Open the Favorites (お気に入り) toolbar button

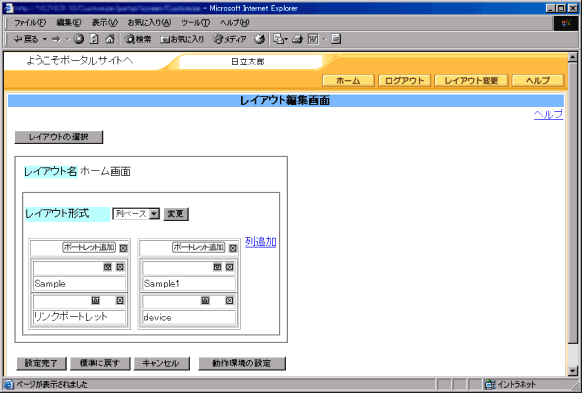click(182, 39)
